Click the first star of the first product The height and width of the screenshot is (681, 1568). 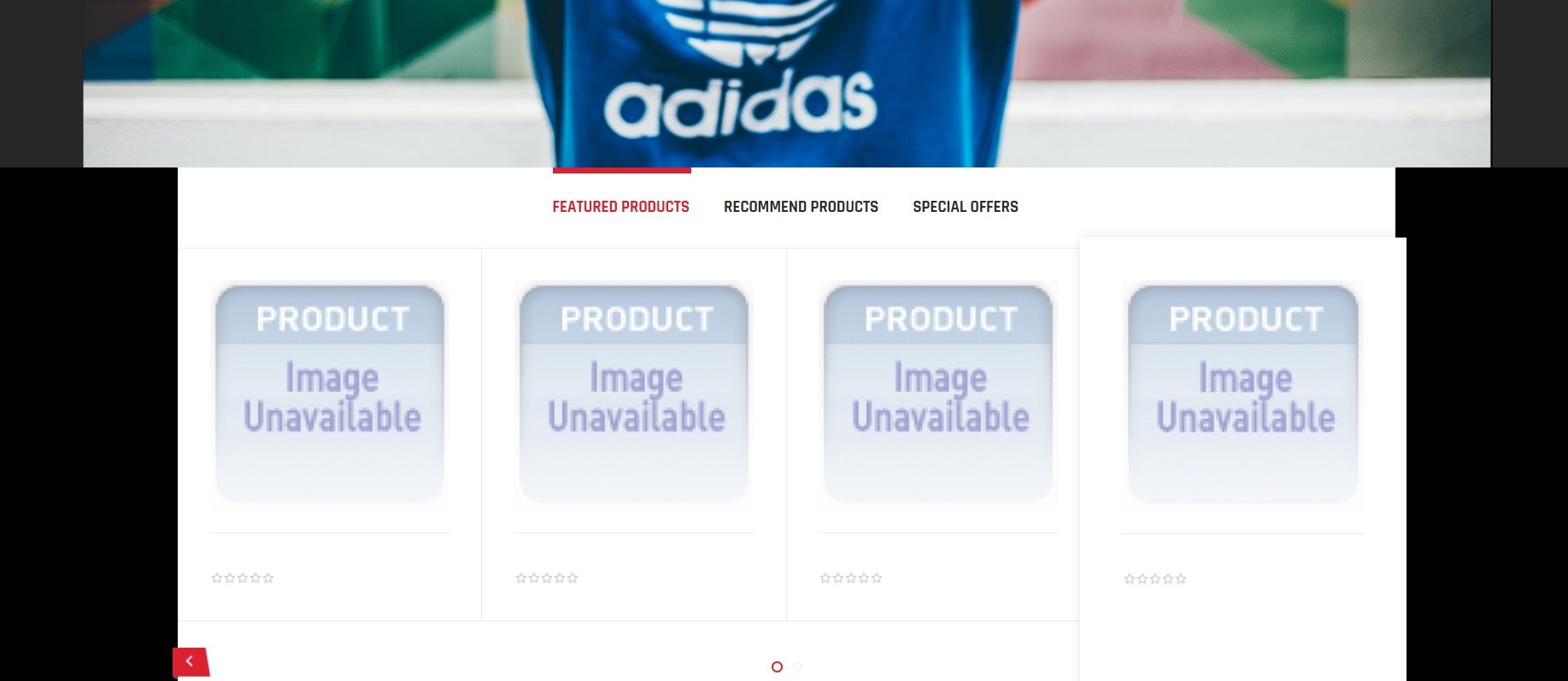pyautogui.click(x=217, y=578)
